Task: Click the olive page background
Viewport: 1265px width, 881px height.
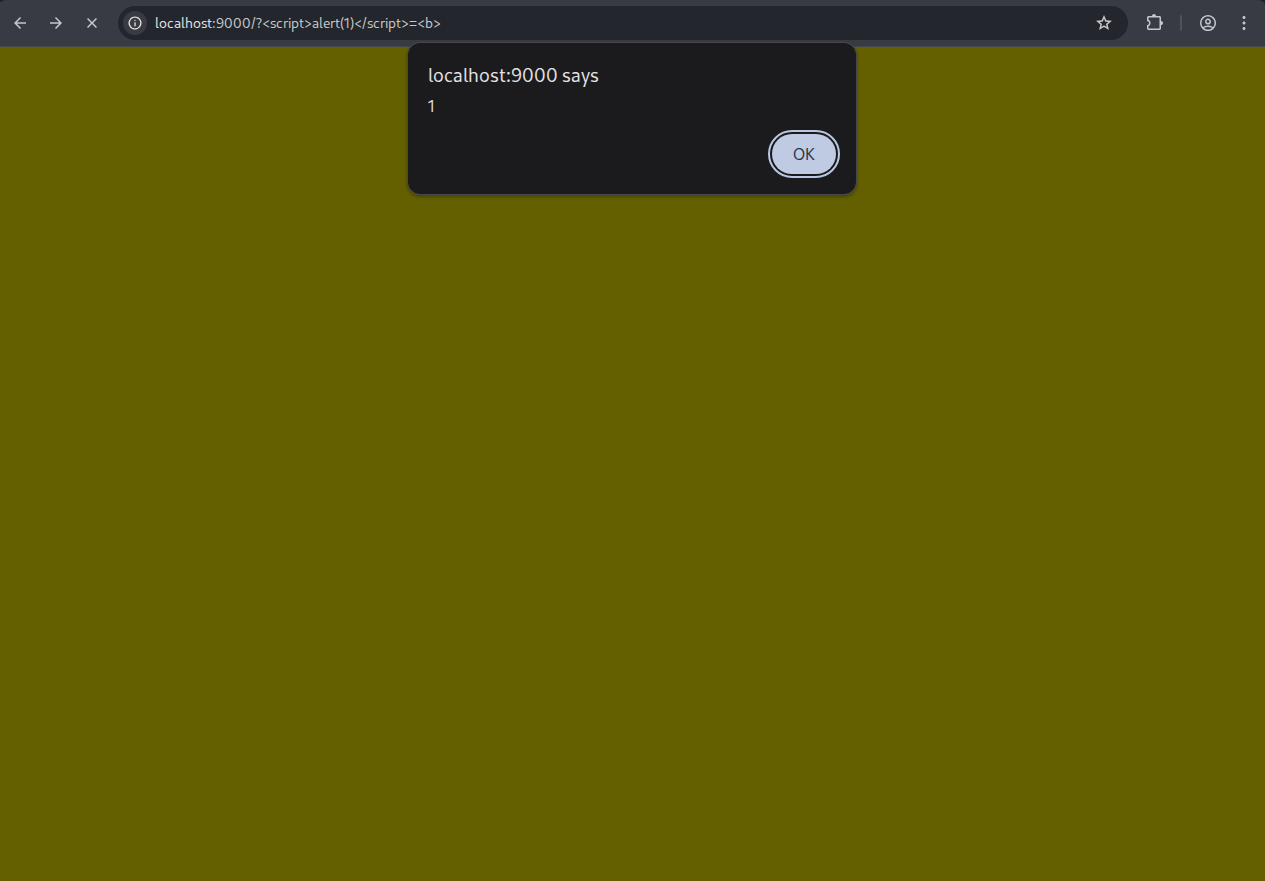Action: pos(200,500)
